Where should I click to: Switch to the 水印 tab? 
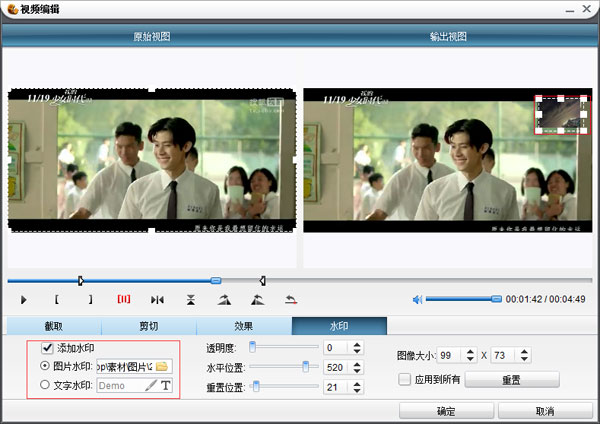pos(339,326)
